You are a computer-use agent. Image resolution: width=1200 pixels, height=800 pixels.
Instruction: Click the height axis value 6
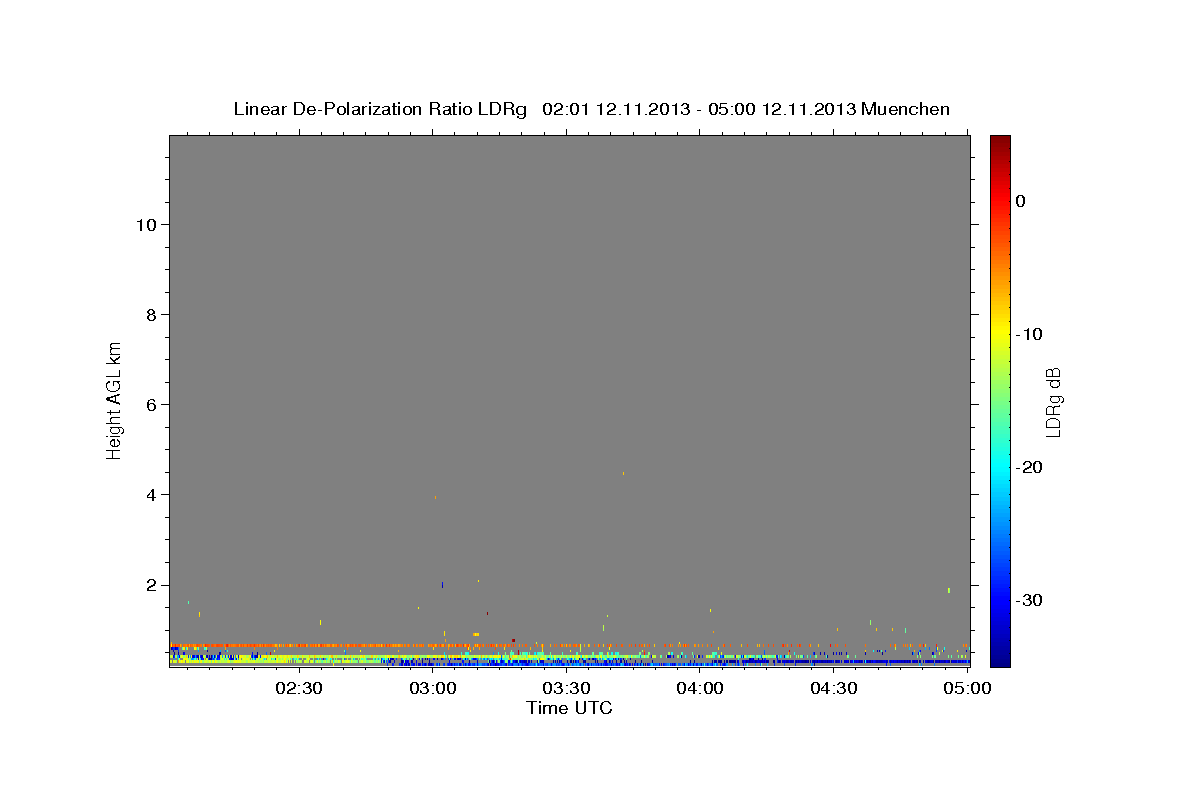tap(149, 405)
